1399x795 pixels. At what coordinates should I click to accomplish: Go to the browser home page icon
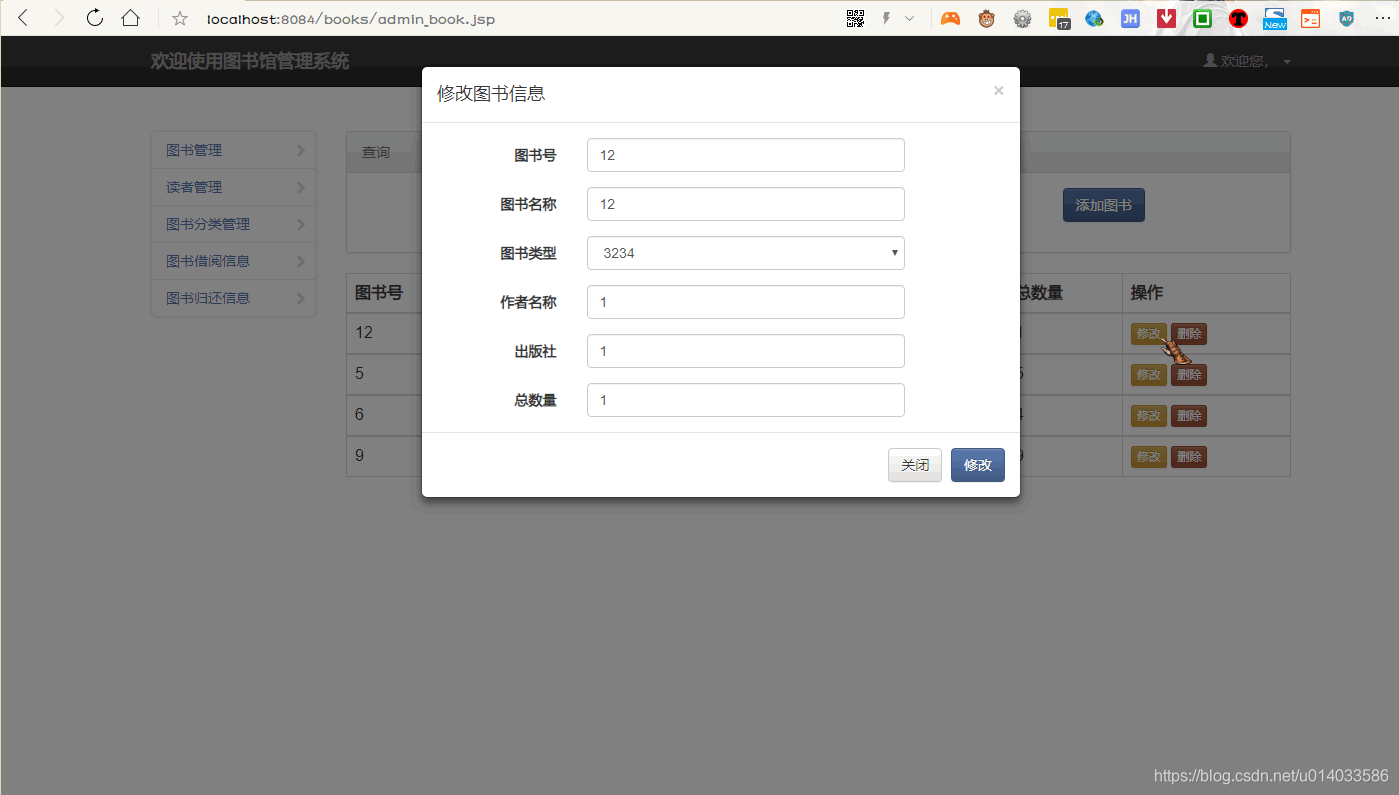130,18
